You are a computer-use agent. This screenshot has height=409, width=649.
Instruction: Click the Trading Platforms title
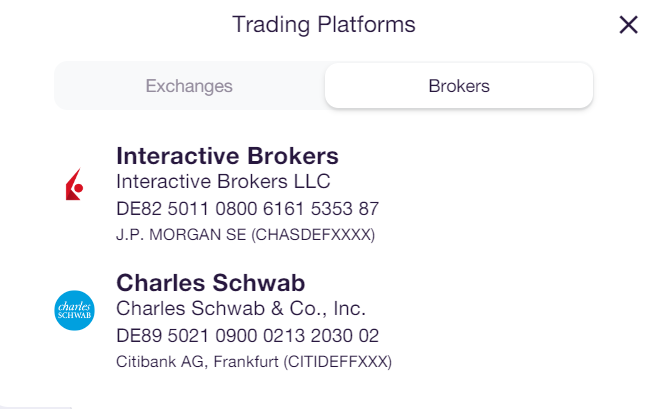click(x=324, y=24)
